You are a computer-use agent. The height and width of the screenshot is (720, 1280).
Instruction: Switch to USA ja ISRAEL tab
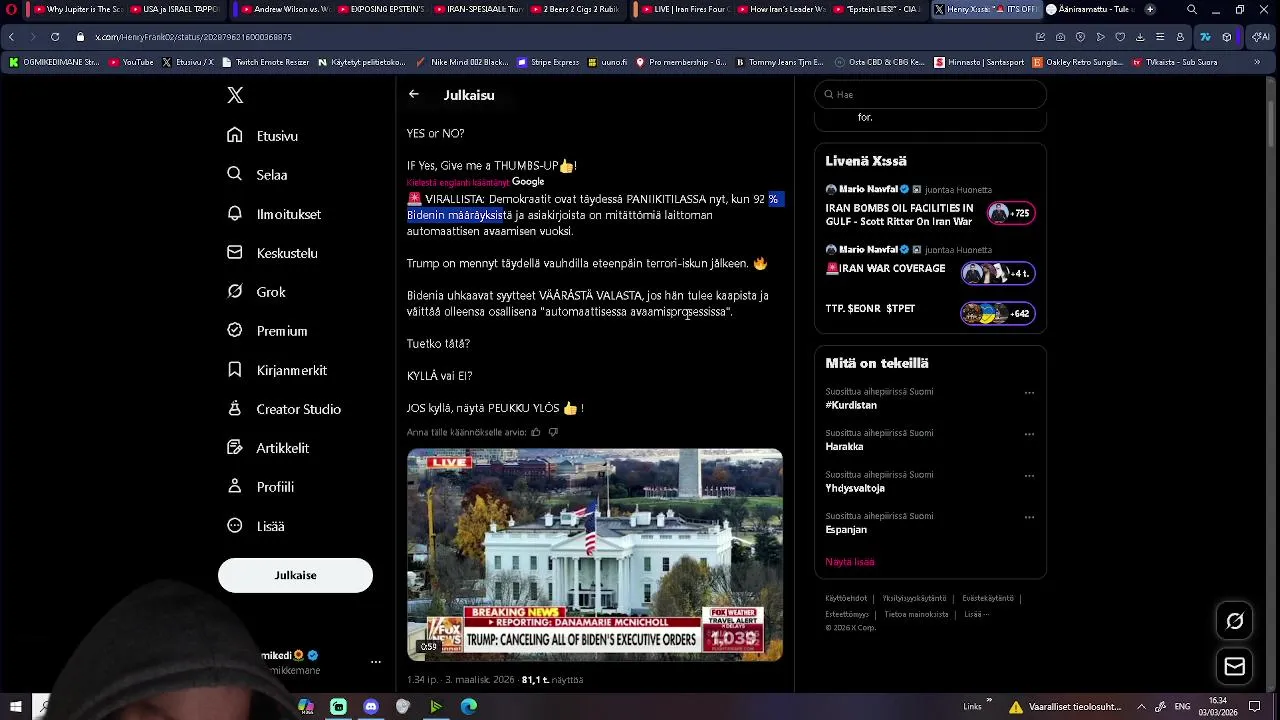click(174, 9)
